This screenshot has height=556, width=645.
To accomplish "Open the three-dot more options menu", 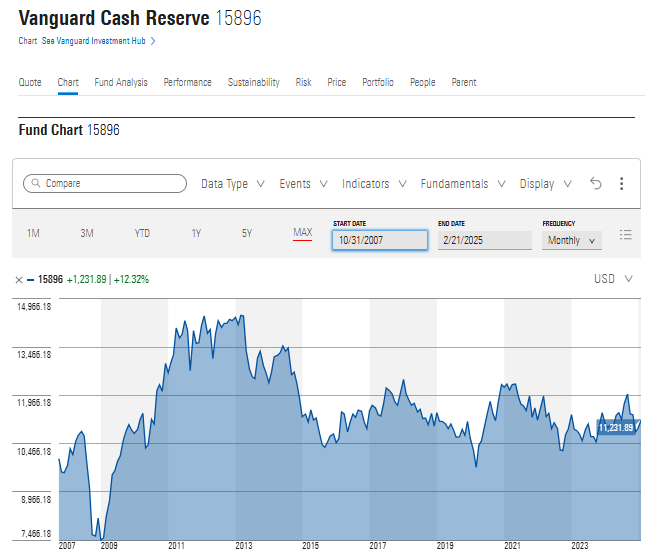I will (x=622, y=183).
